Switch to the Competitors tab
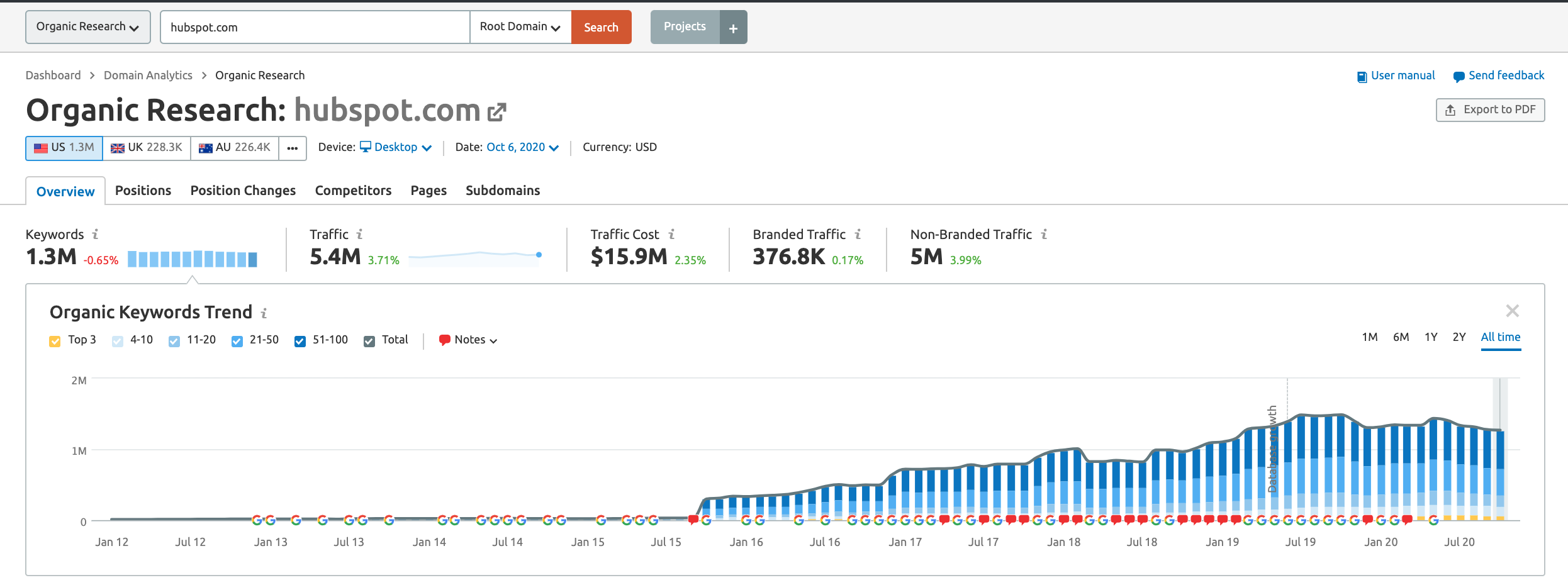This screenshot has height=585, width=1568. [x=353, y=191]
